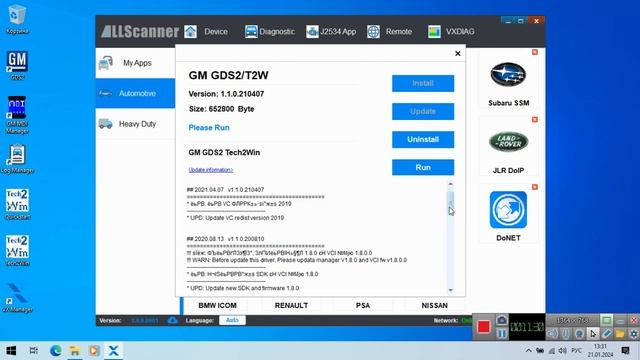
Task: Click the home icon beside Device
Action: [190, 31]
